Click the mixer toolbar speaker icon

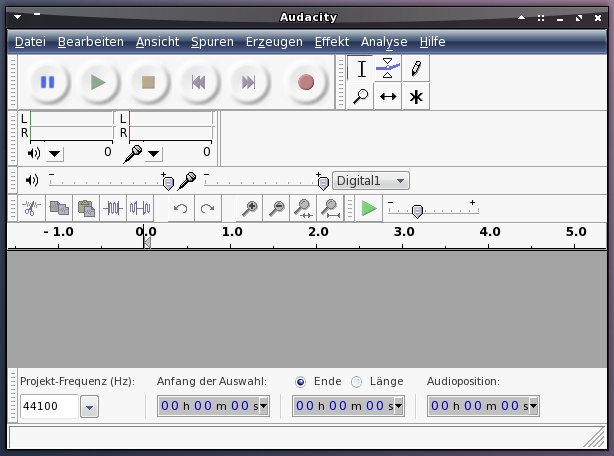pos(32,180)
